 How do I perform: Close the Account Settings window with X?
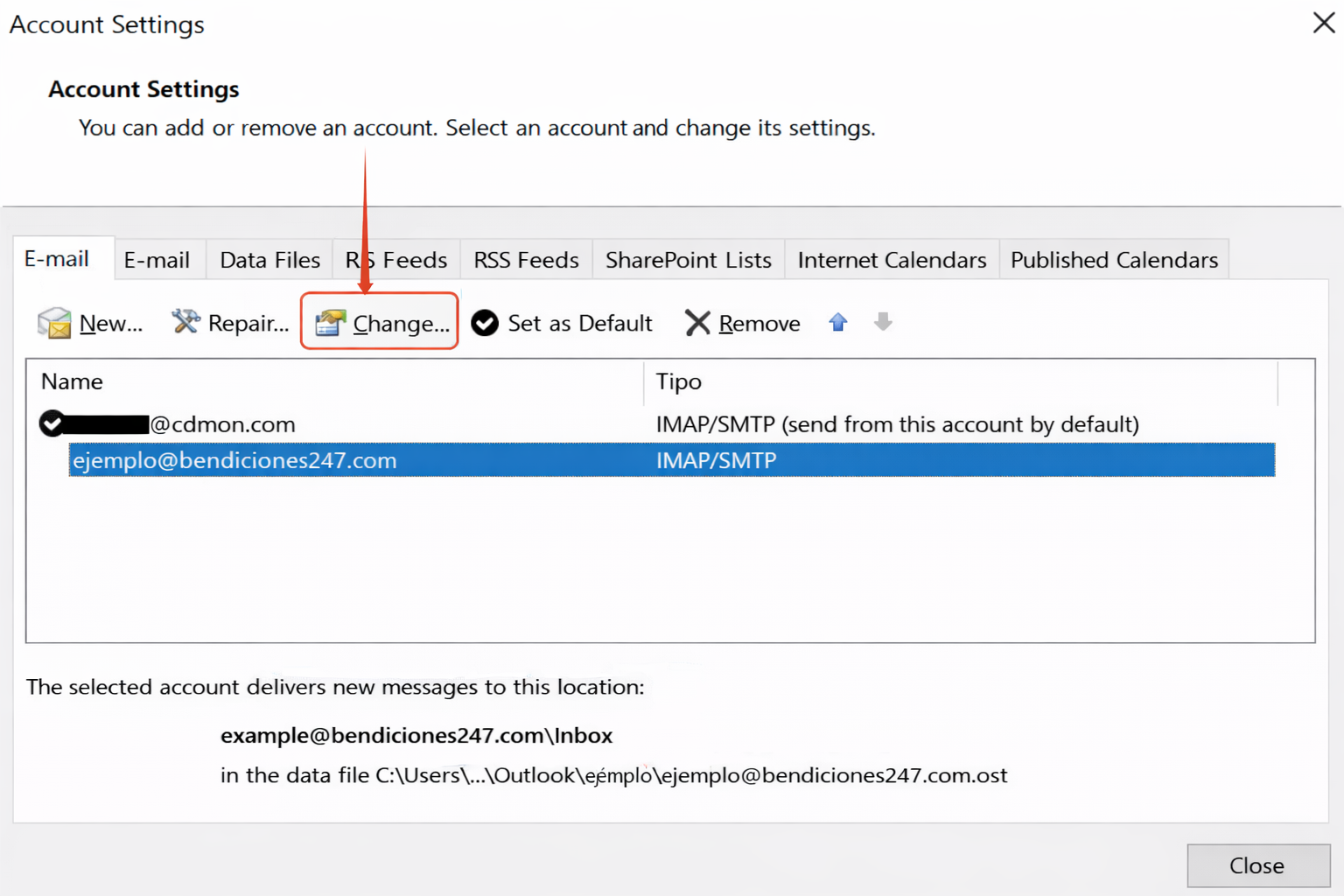click(1323, 23)
